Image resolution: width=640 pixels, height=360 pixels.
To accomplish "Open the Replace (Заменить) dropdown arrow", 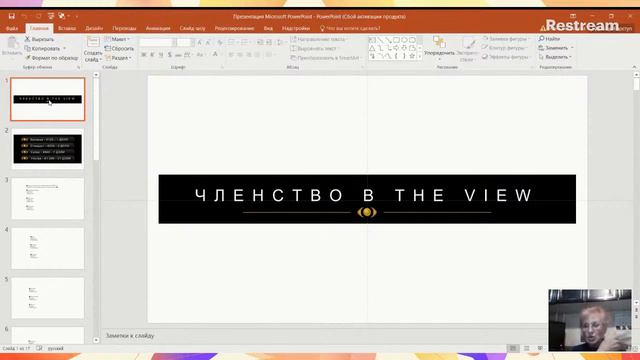I will click(x=572, y=48).
